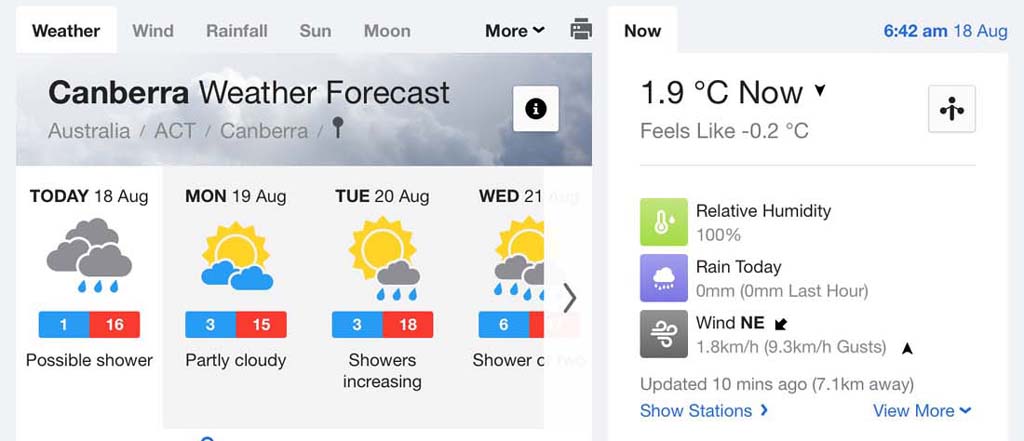Open the info button in forecast header
Viewport: 1024px width, 441px height.
pyautogui.click(x=536, y=109)
